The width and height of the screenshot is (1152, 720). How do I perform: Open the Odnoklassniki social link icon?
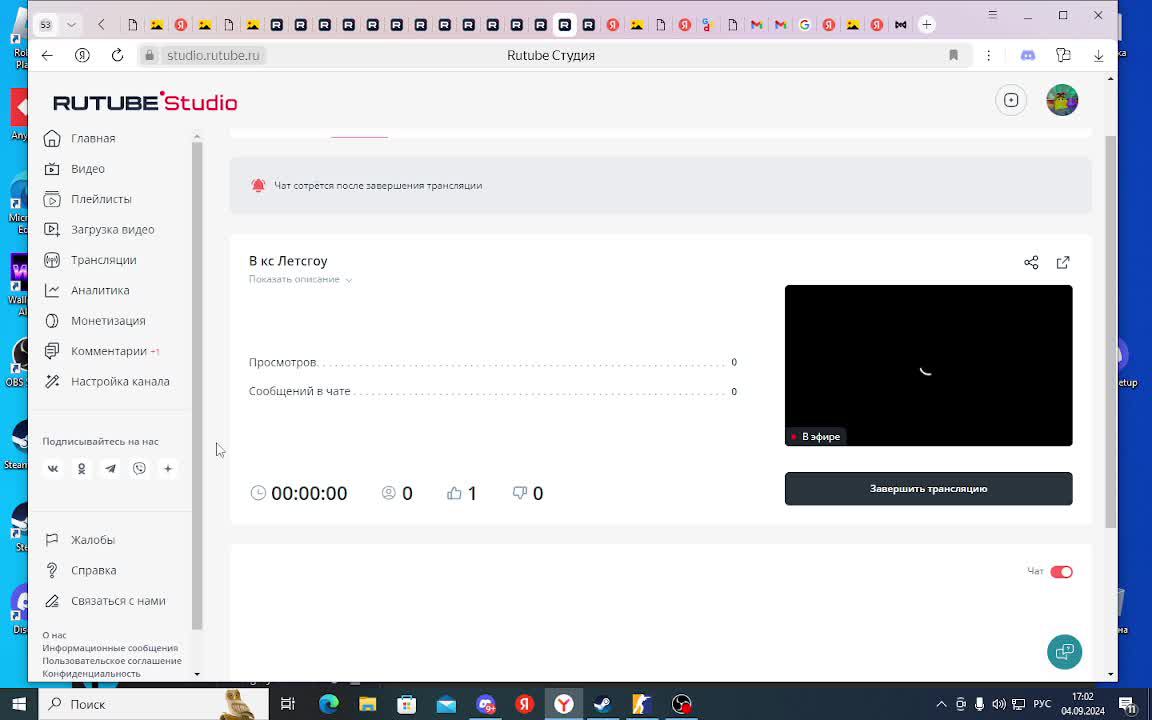(x=82, y=469)
